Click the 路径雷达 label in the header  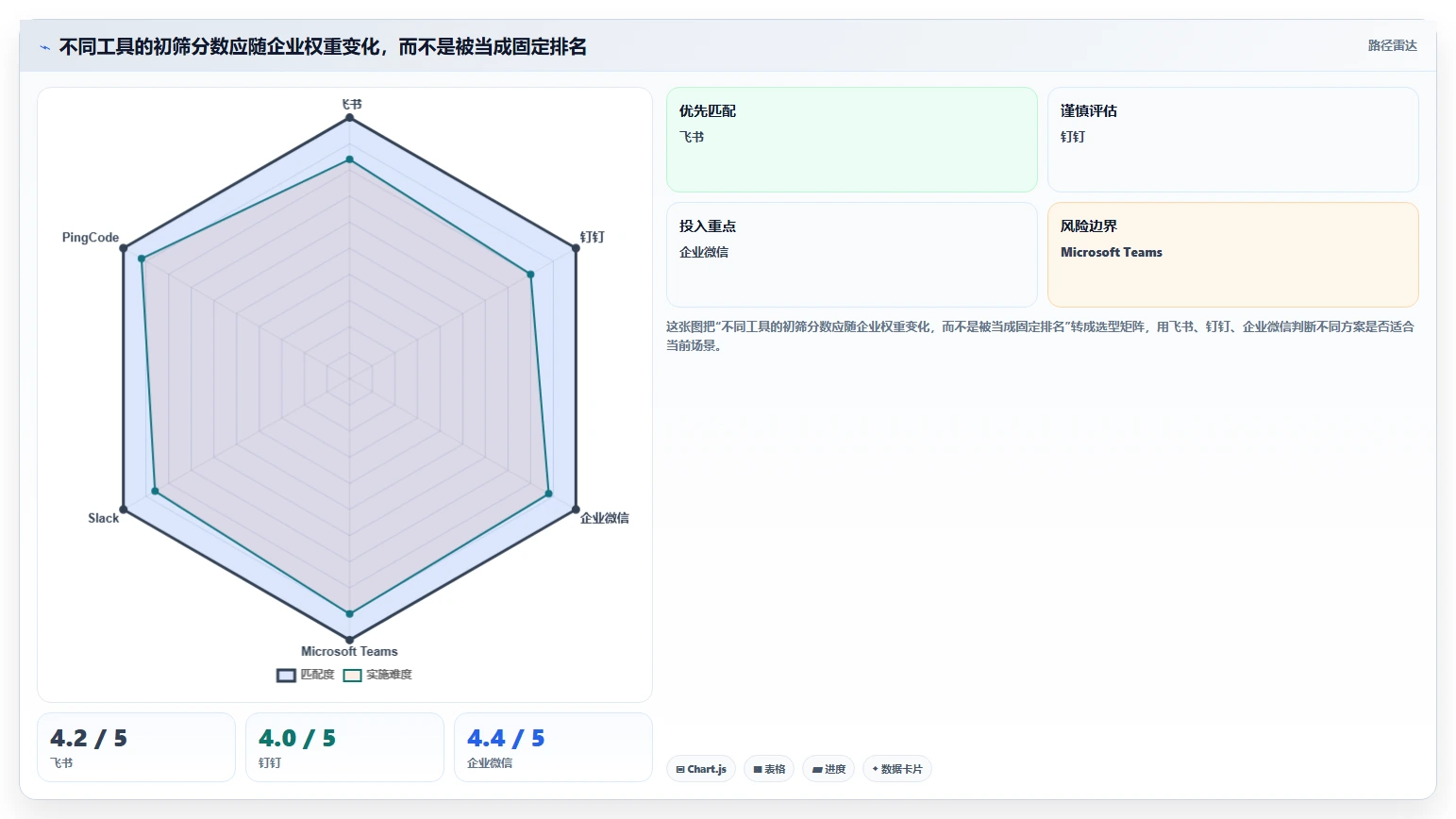[x=1393, y=45]
